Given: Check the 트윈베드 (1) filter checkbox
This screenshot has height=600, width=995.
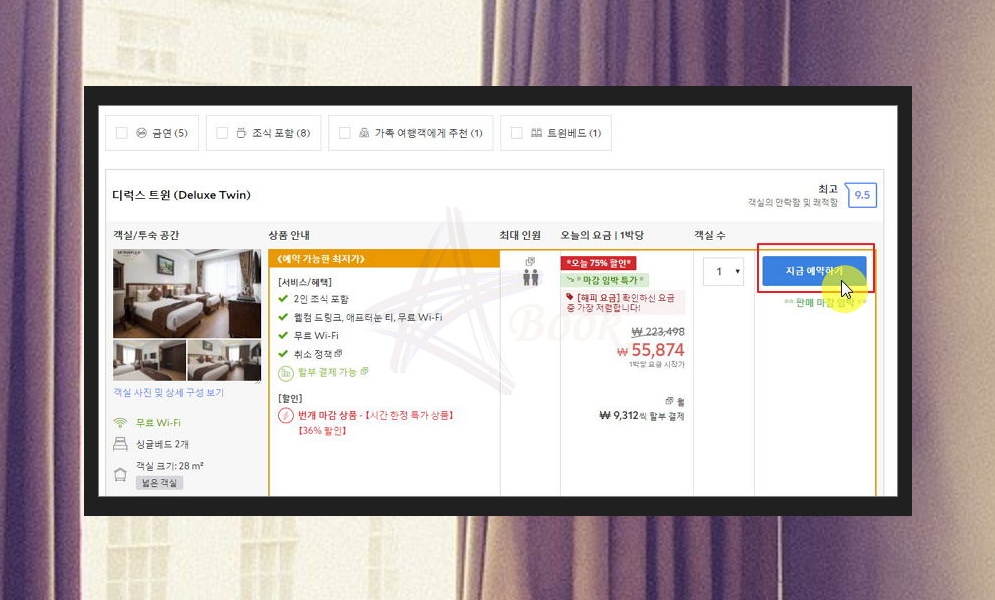Looking at the screenshot, I should click(517, 133).
